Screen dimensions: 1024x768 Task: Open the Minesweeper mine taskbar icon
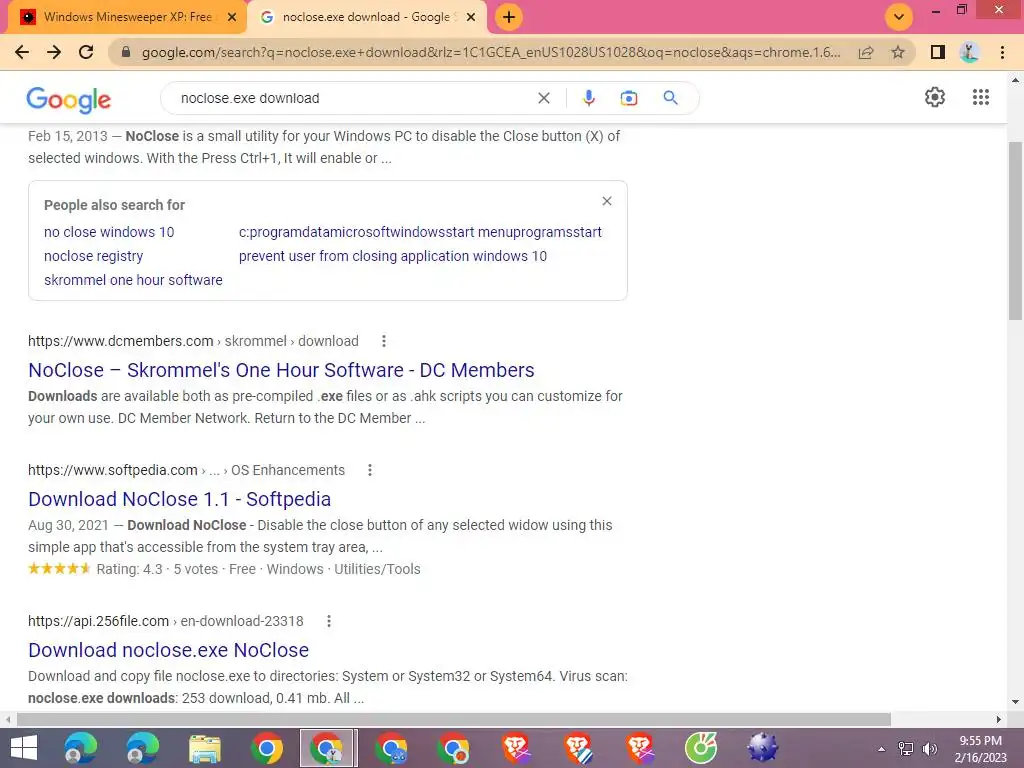point(763,748)
